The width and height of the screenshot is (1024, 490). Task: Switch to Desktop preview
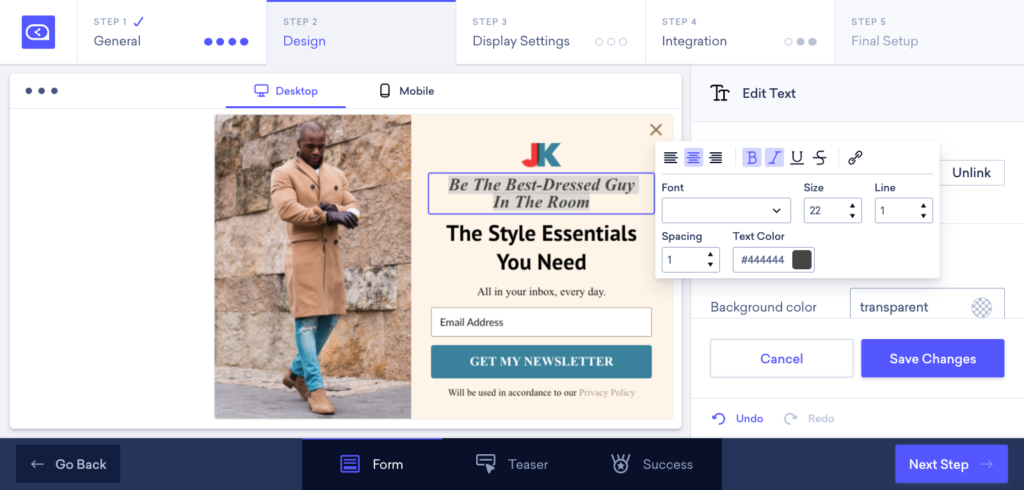tap(285, 91)
